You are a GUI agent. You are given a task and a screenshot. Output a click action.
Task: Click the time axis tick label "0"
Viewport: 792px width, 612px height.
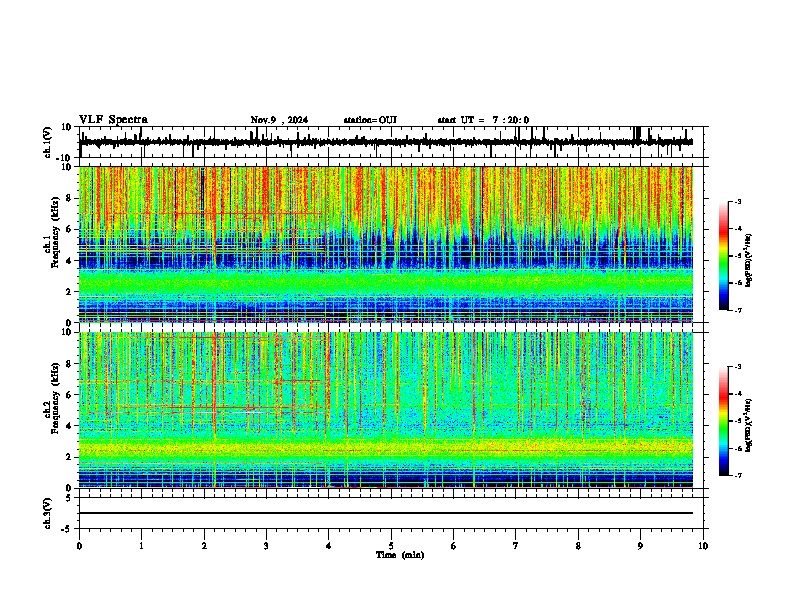click(79, 546)
